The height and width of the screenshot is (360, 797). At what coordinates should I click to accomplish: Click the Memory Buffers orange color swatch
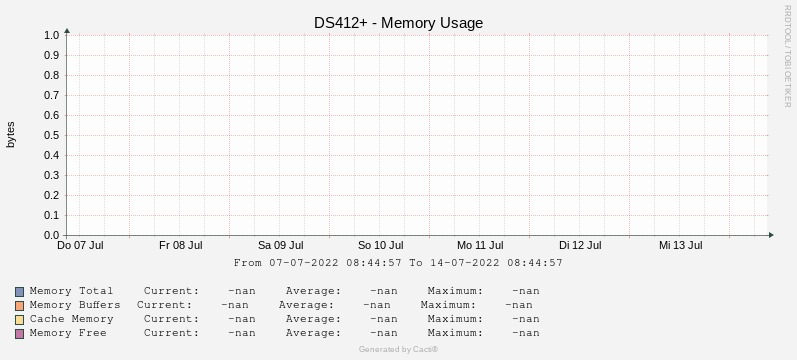(x=20, y=306)
